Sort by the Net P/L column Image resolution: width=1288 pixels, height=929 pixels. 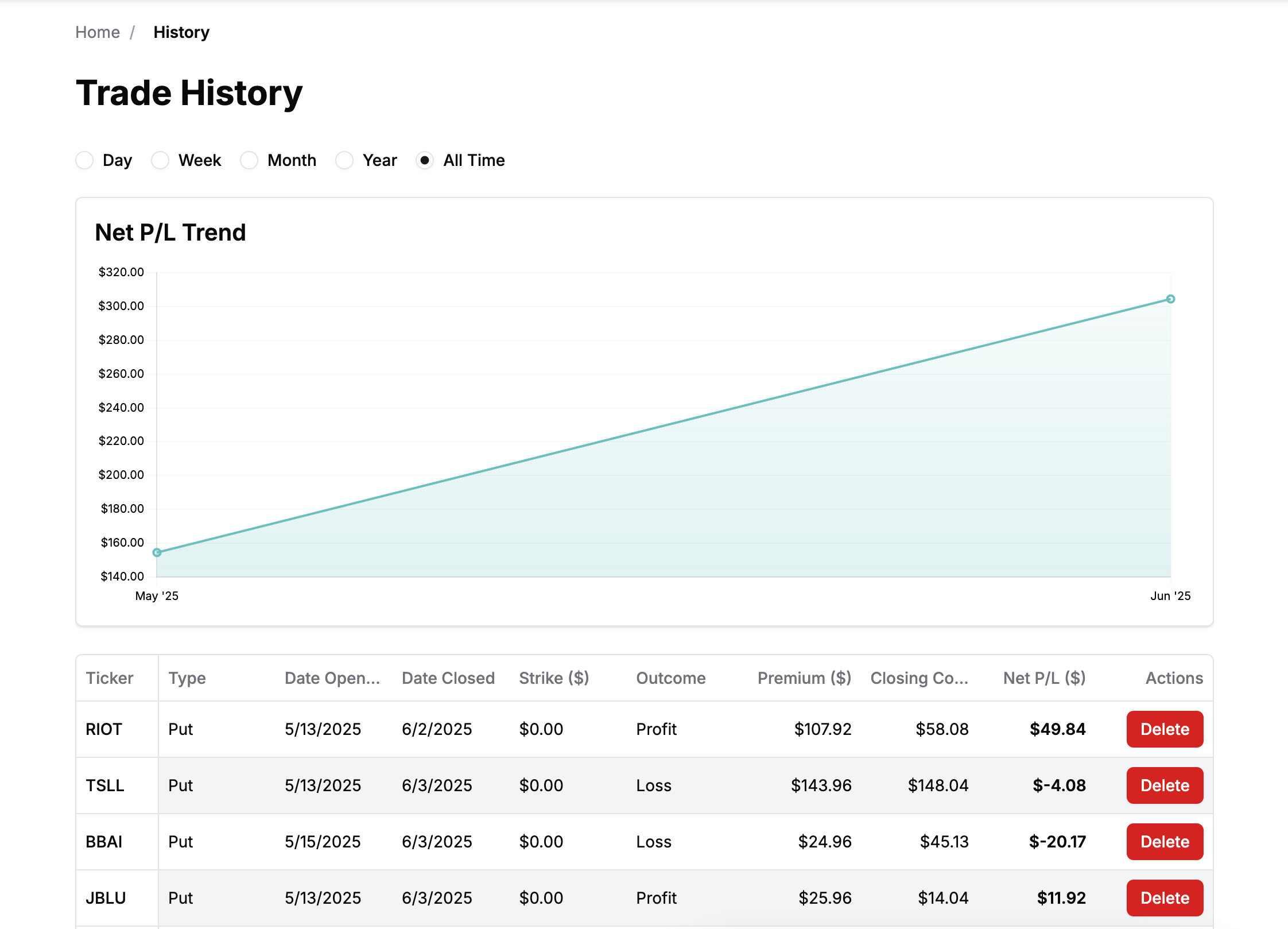[1044, 678]
